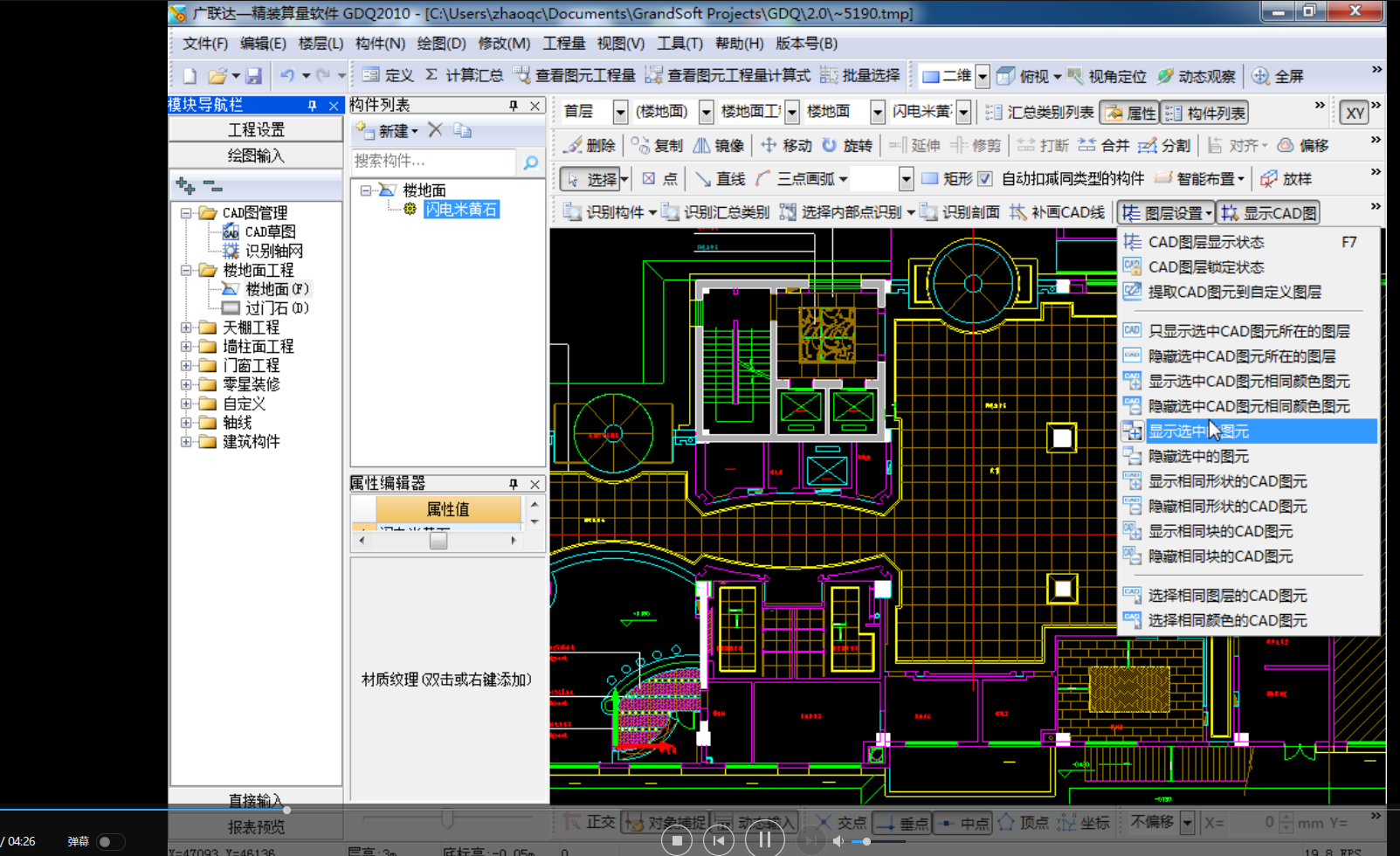Image resolution: width=1400 pixels, height=856 pixels.
Task: Click the open folder icon
Action: (217, 76)
